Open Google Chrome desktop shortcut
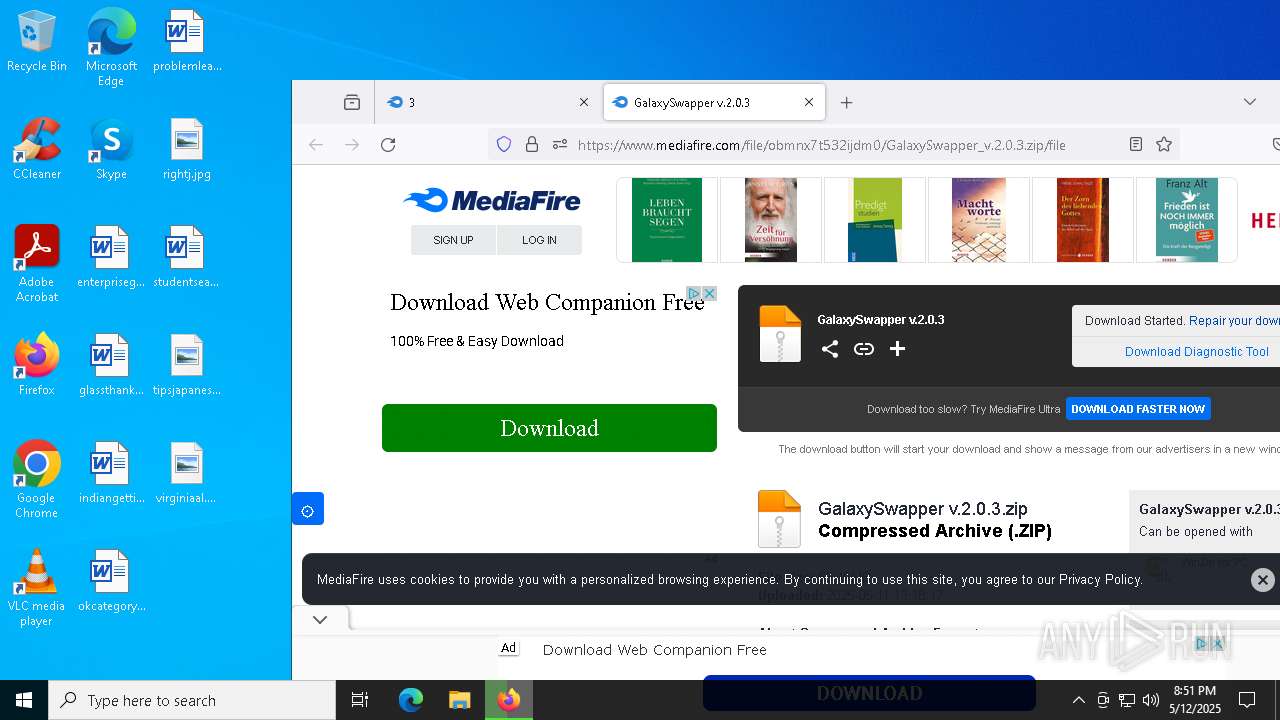Screen dimensions: 1280x720 (37, 480)
